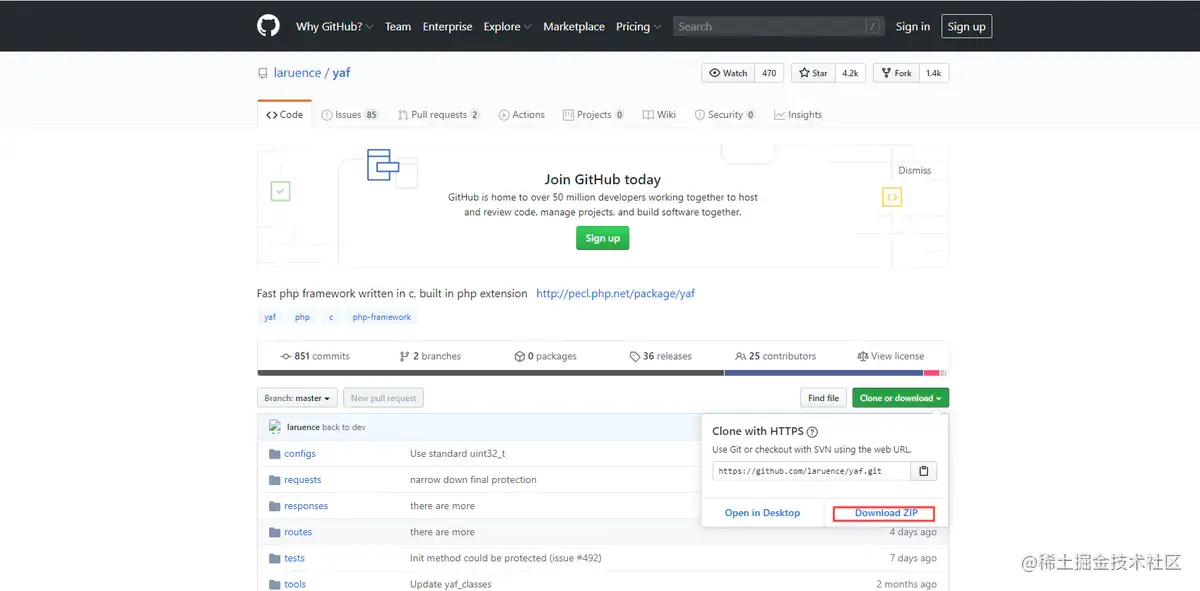
Task: Copy the clone URL with clipboard icon
Action: (924, 471)
